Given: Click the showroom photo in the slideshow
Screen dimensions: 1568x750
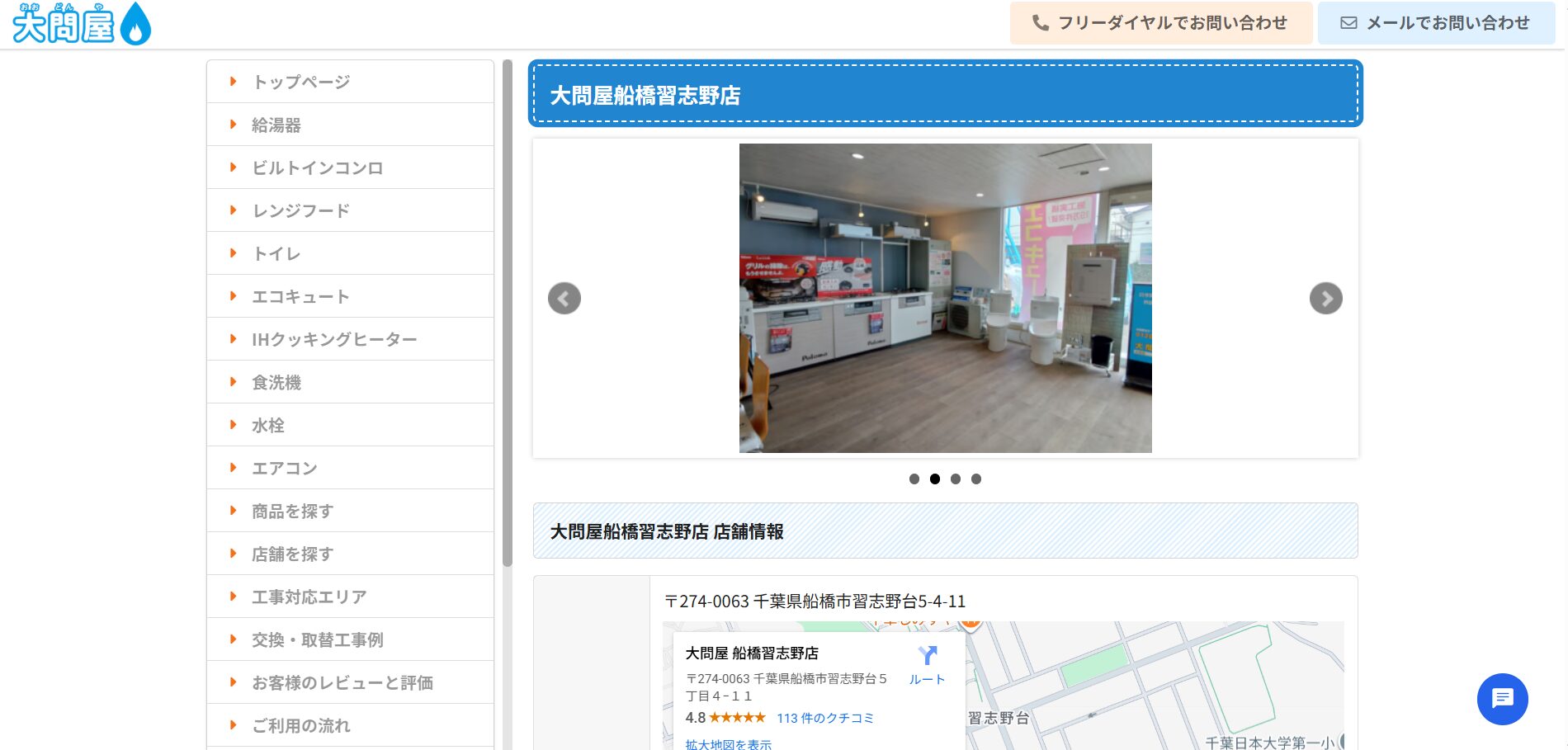Looking at the screenshot, I should [945, 299].
